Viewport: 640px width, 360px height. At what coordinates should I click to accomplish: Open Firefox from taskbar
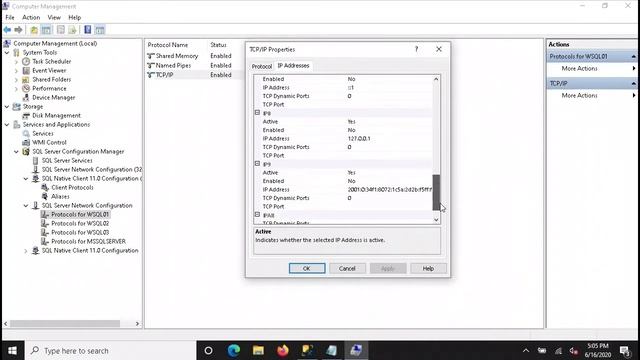(282, 351)
